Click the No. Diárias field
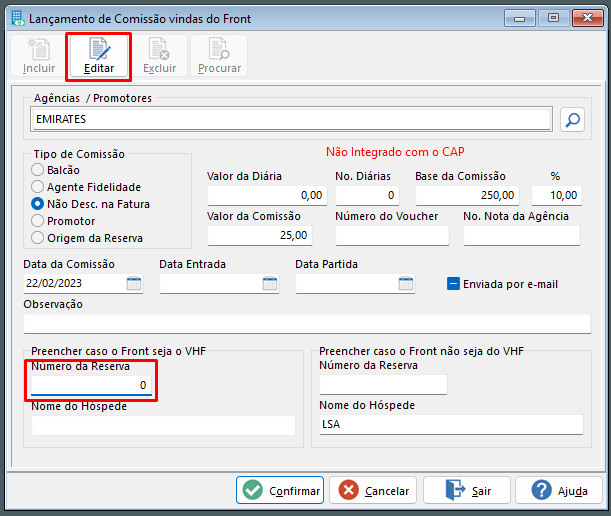Viewport: 611px width, 516px height. (x=367, y=195)
